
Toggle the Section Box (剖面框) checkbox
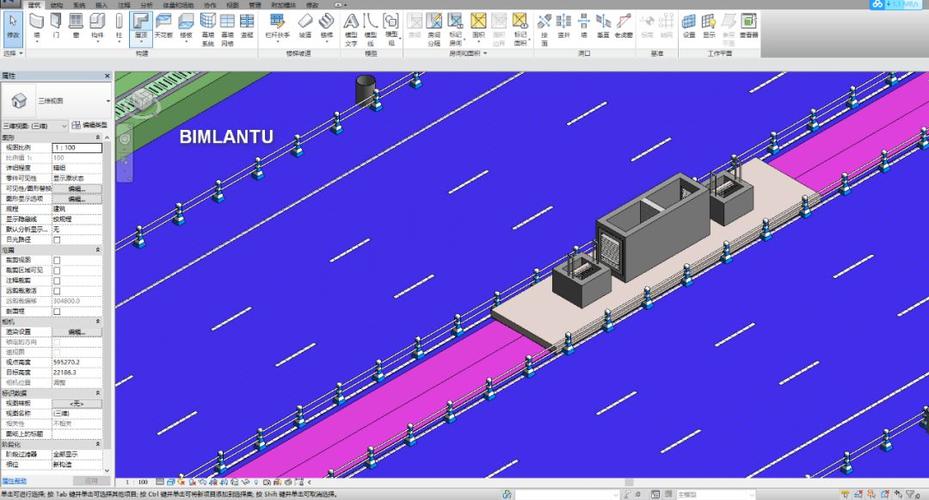click(x=57, y=312)
